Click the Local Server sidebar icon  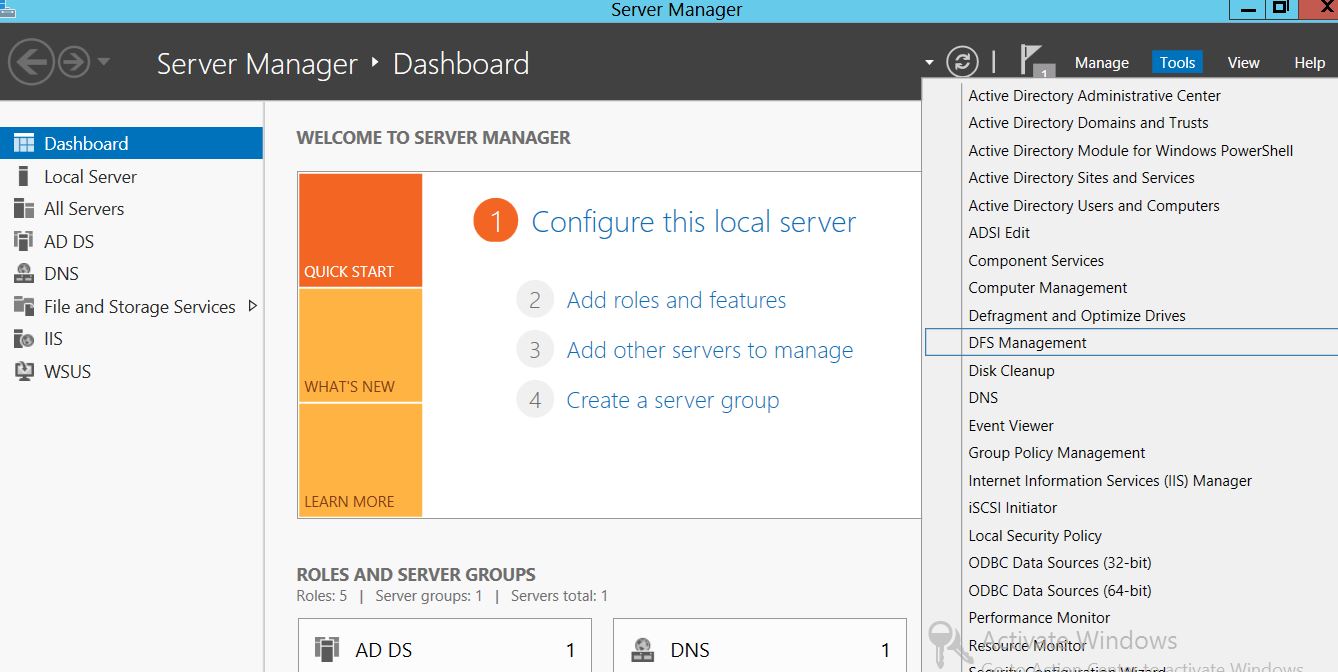[x=24, y=177]
